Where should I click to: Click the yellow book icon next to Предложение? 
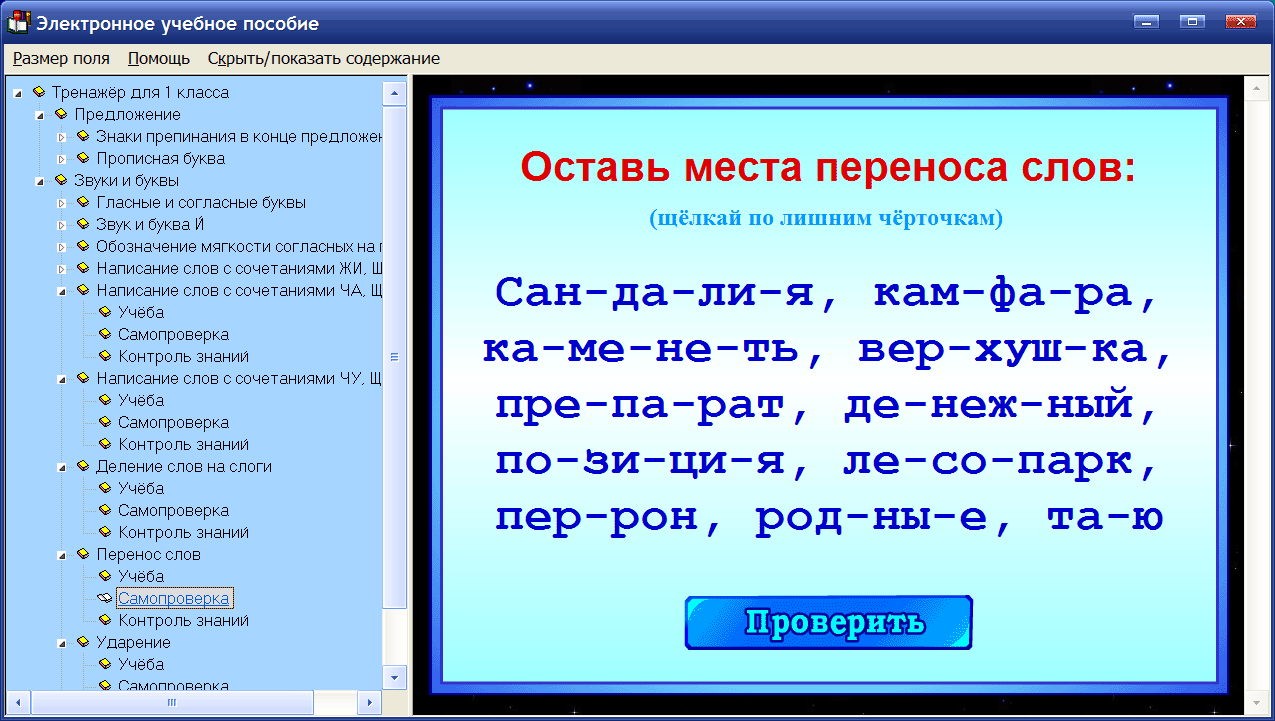point(60,114)
